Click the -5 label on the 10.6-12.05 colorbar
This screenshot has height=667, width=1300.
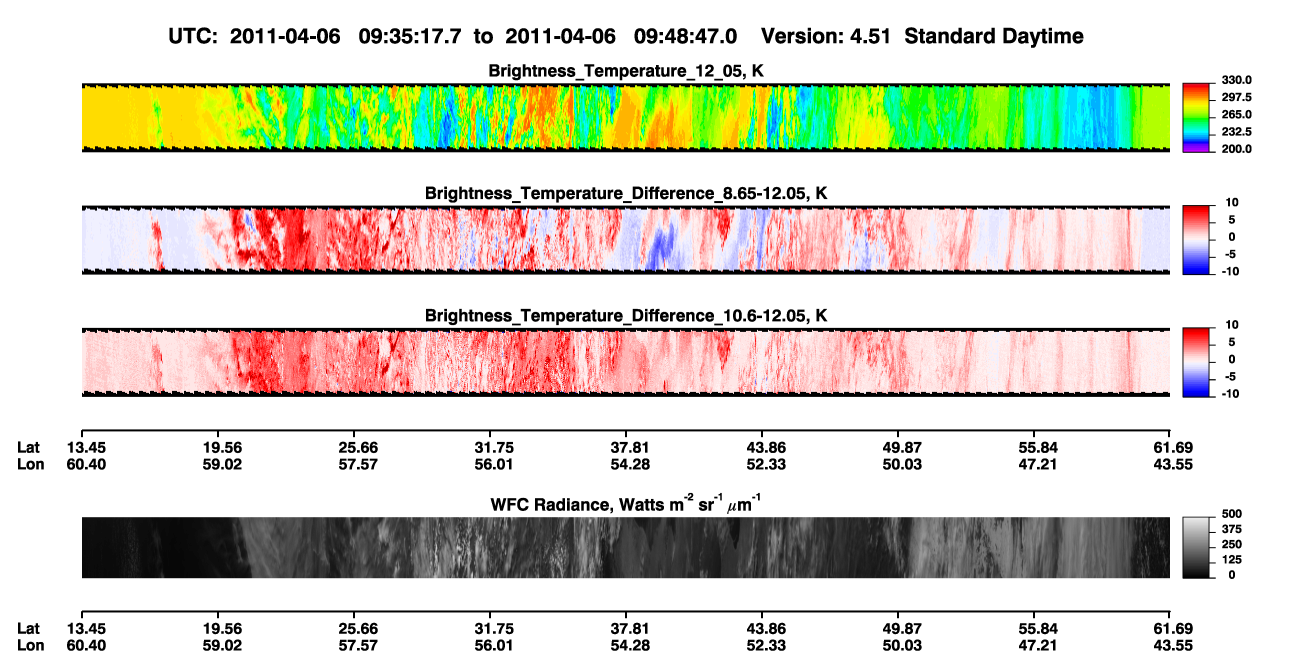(1233, 377)
